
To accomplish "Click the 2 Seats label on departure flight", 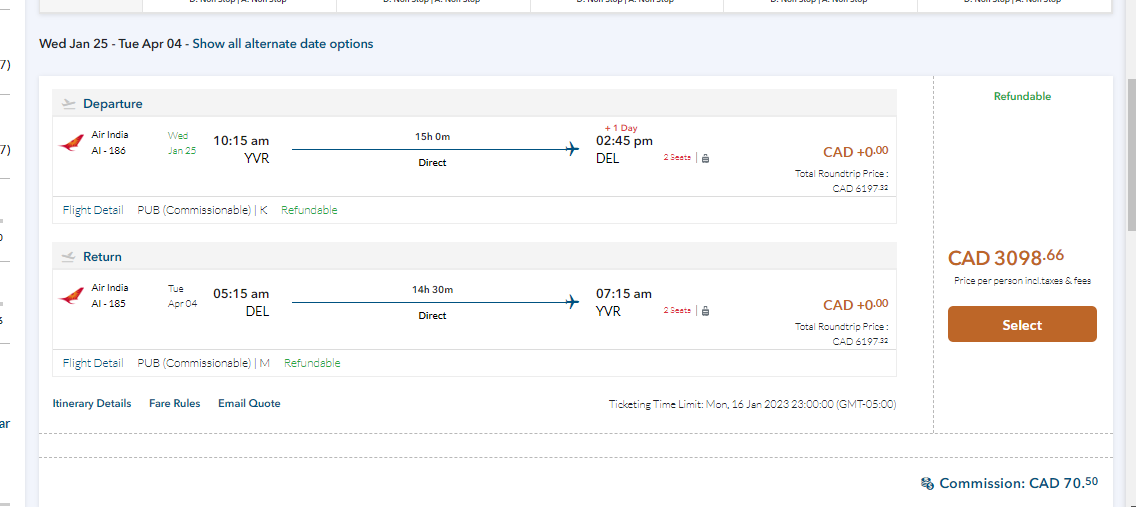I will (x=677, y=158).
